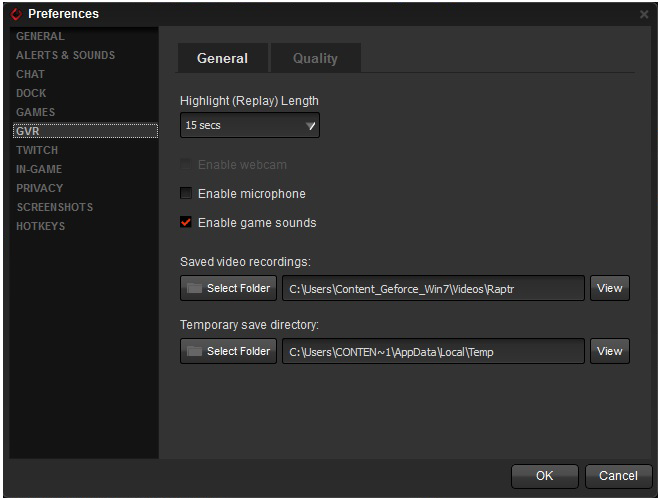The width and height of the screenshot is (660, 500).
Task: Switch to the Quality tab
Action: 315,58
